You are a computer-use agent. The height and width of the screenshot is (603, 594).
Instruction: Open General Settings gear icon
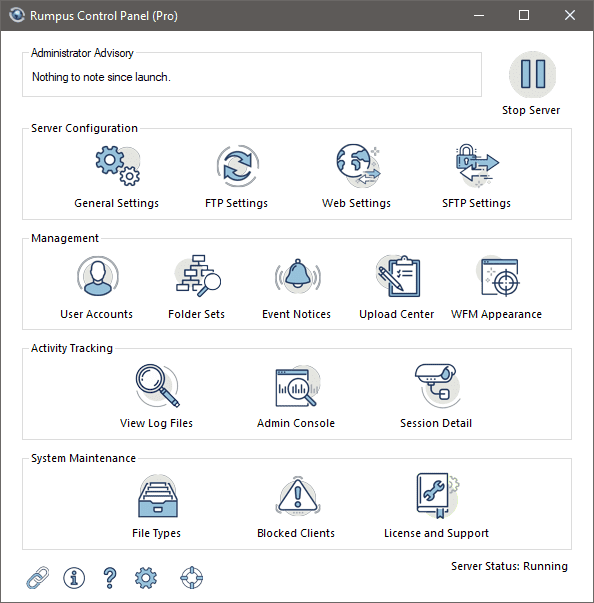pyautogui.click(x=118, y=166)
